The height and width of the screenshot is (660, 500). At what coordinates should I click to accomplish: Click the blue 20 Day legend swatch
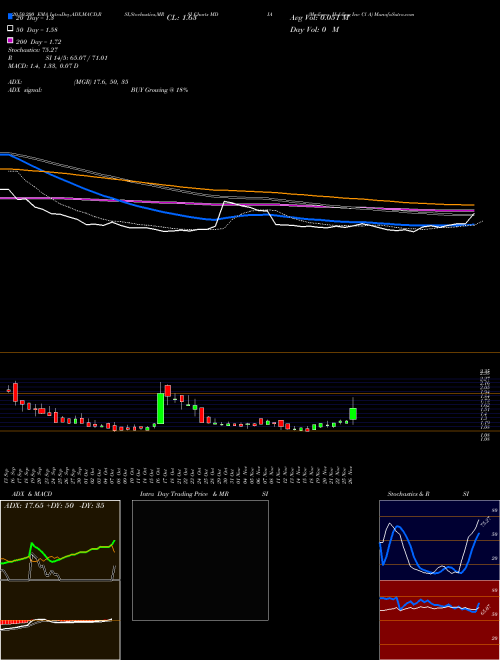point(10,16)
